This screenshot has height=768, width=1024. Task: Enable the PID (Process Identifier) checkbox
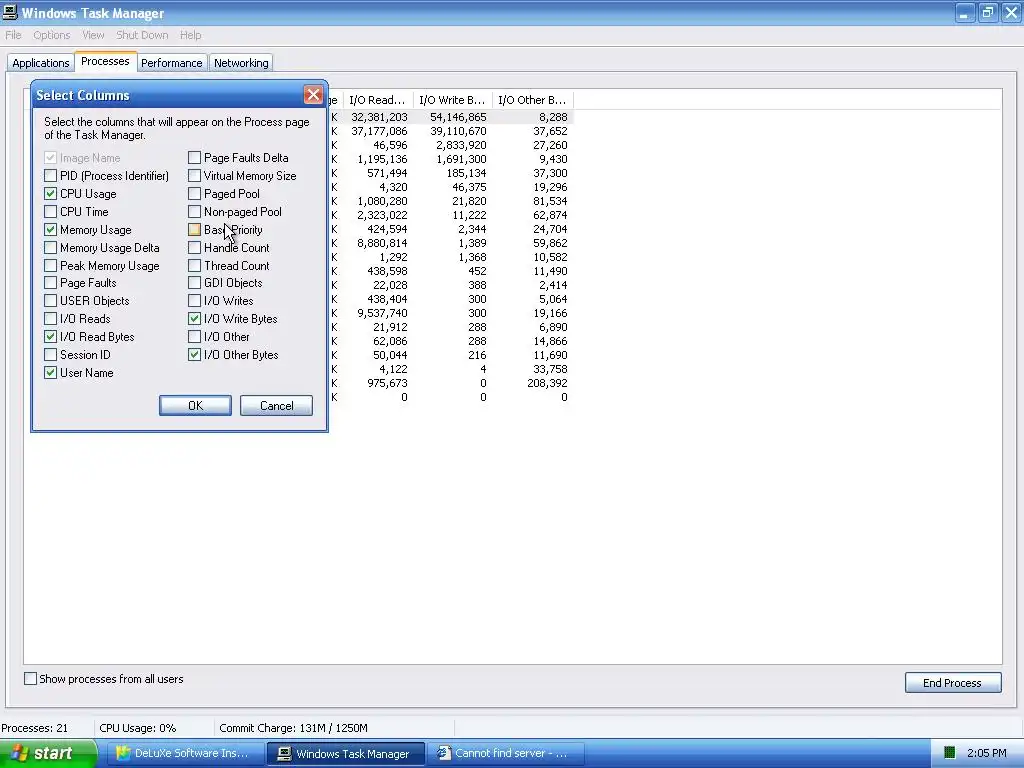(x=50, y=176)
